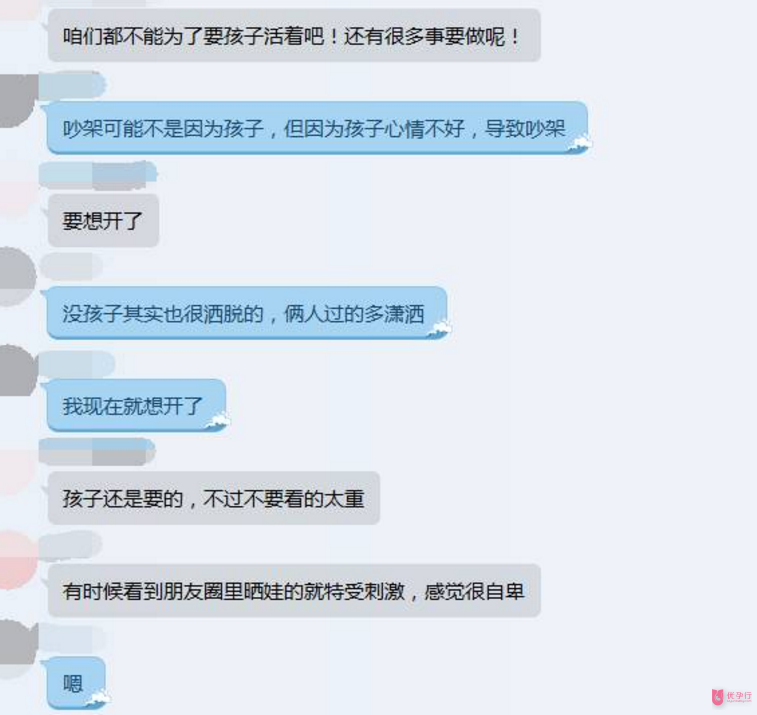Click the message "有时候看到朋友圈里晒娃的"
Screen dimensions: 757x715
click(x=294, y=590)
